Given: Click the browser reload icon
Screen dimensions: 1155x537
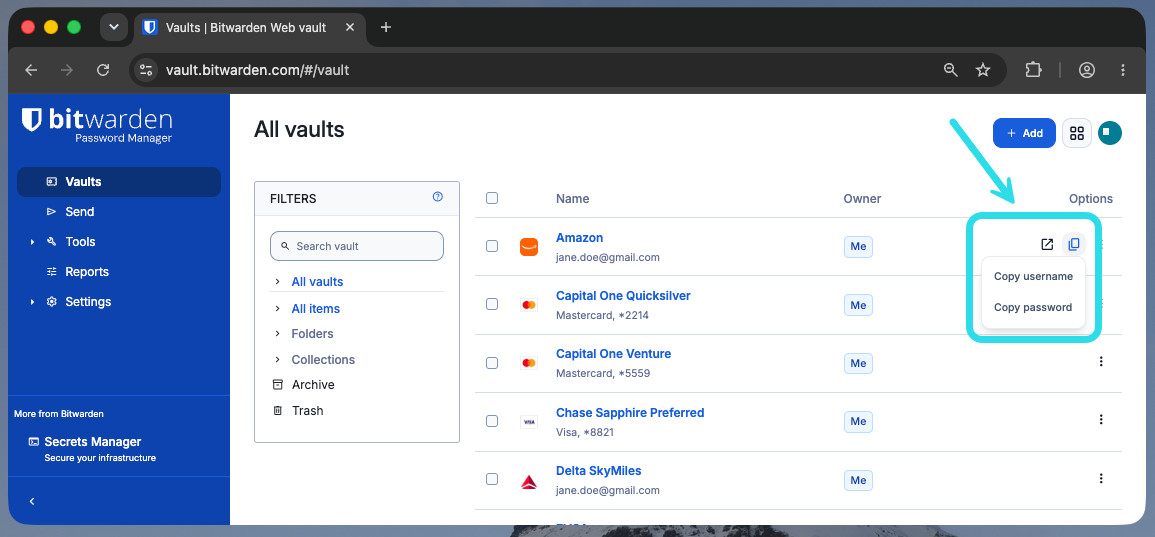Looking at the screenshot, I should [x=103, y=70].
